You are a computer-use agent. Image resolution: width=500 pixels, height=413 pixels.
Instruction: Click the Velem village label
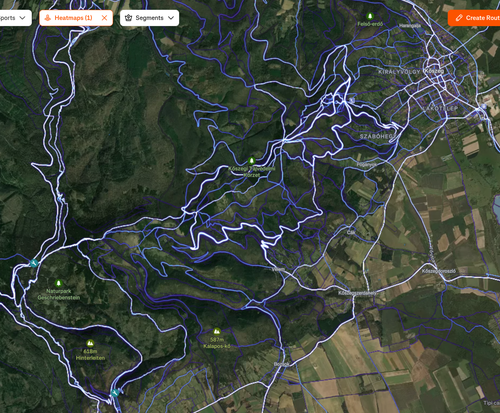(278, 269)
